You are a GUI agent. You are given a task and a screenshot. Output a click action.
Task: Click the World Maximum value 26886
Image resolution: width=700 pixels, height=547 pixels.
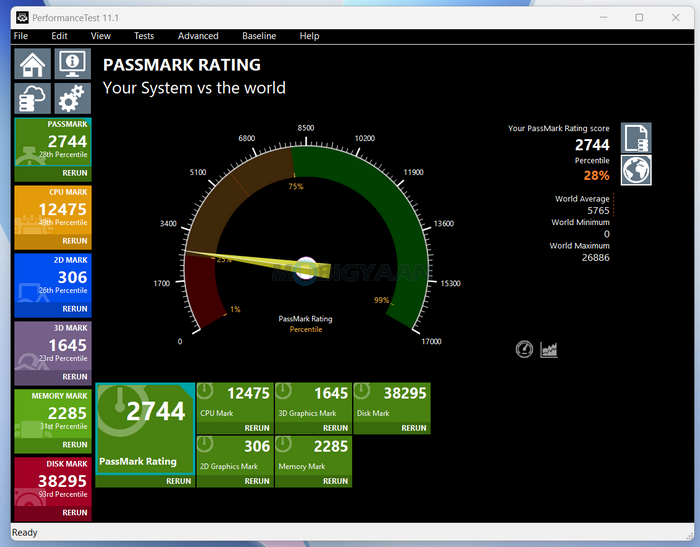(x=596, y=257)
